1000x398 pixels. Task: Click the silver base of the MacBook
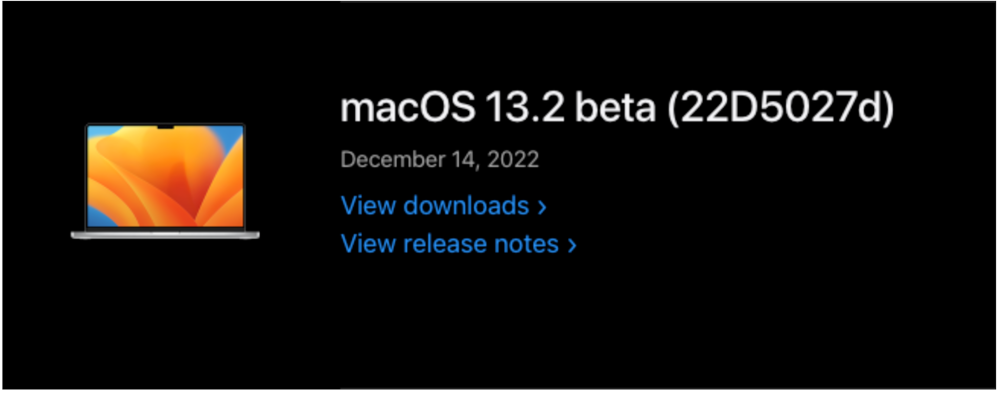165,235
